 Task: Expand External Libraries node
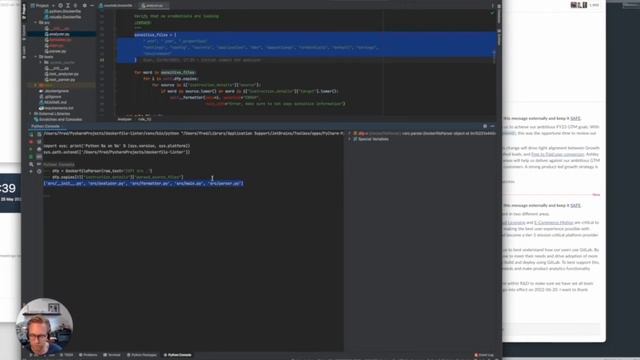tap(31, 114)
